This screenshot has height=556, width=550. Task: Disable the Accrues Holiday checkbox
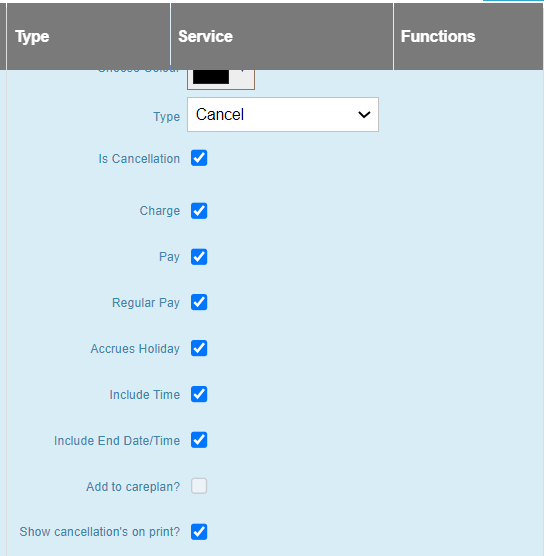coord(199,348)
